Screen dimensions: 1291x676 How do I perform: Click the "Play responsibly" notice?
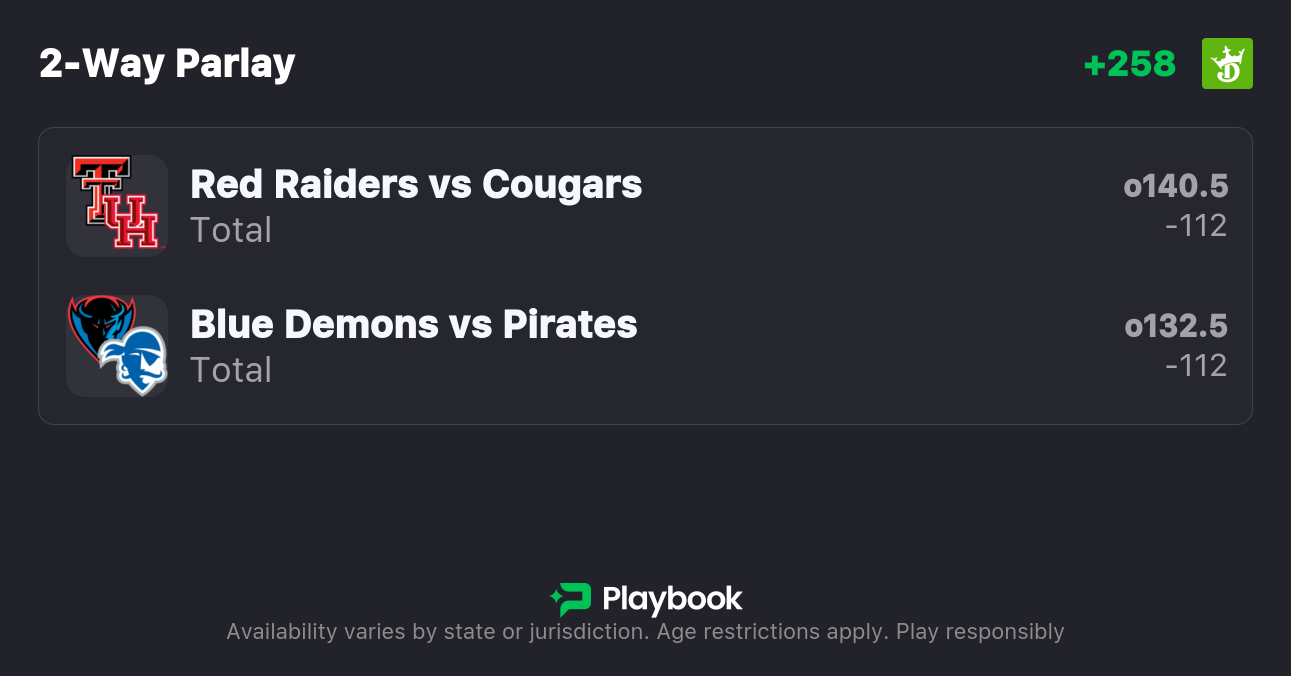coord(980,632)
